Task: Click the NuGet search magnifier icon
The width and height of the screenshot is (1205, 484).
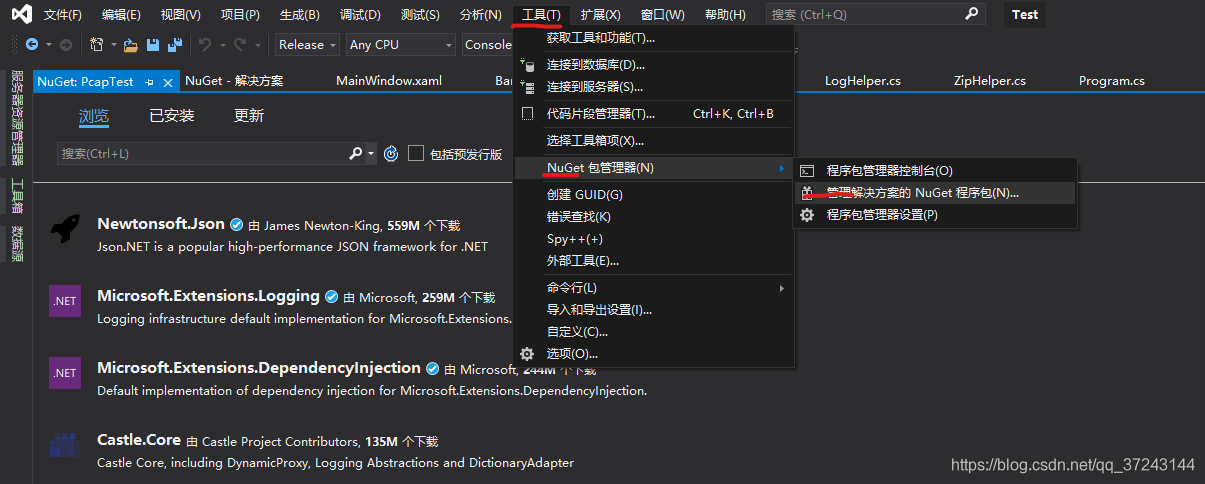Action: (355, 154)
